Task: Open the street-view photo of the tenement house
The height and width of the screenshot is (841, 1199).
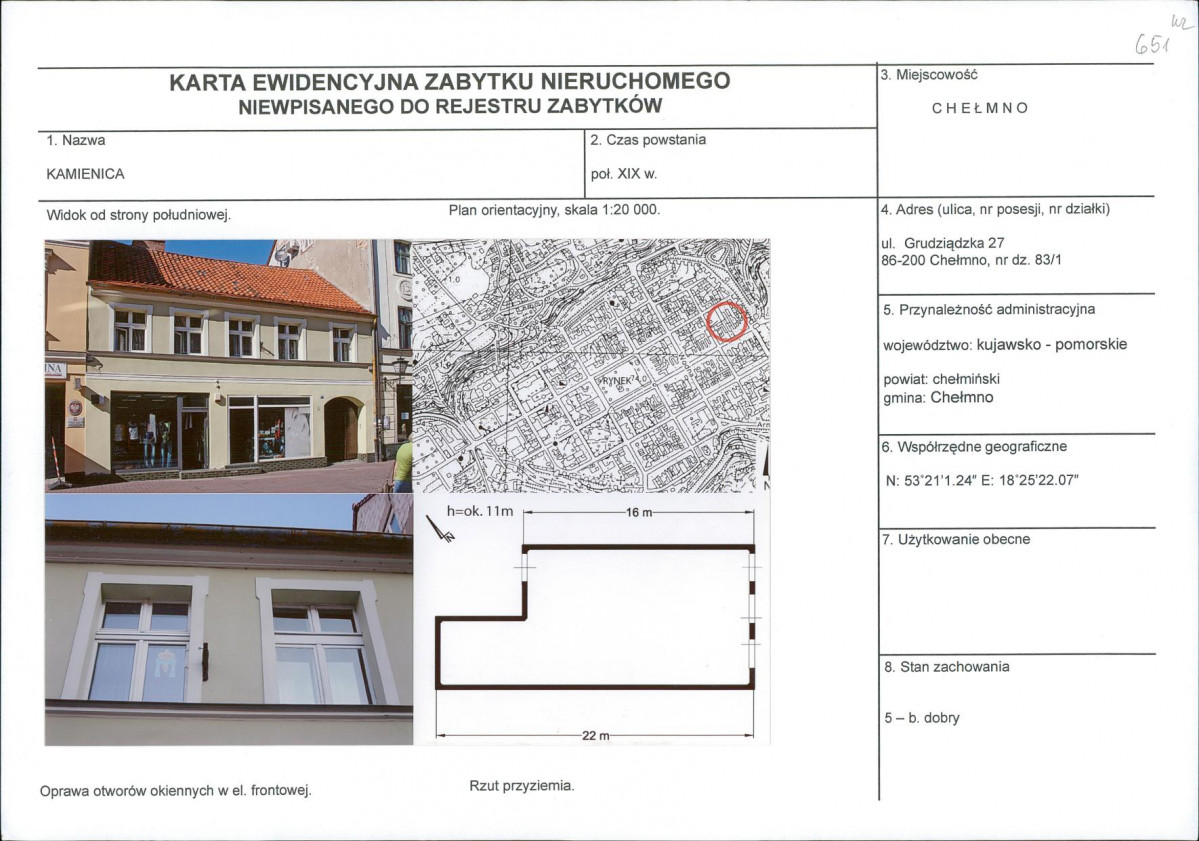Action: [x=229, y=366]
